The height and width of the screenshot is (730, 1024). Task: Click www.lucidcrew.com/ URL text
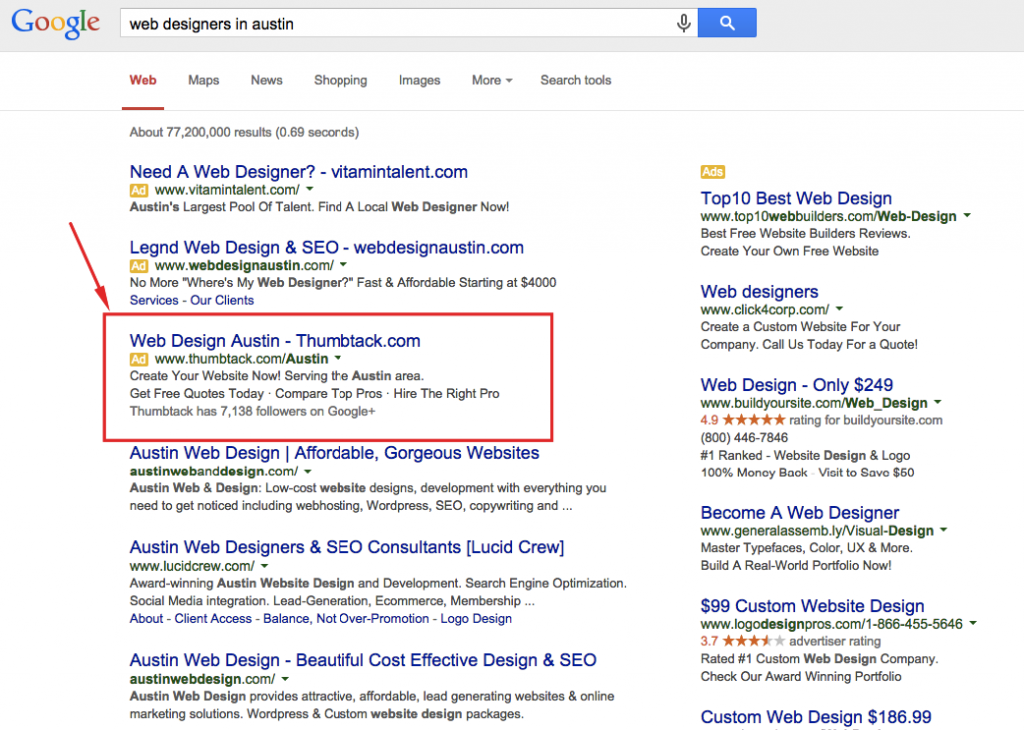(x=192, y=566)
